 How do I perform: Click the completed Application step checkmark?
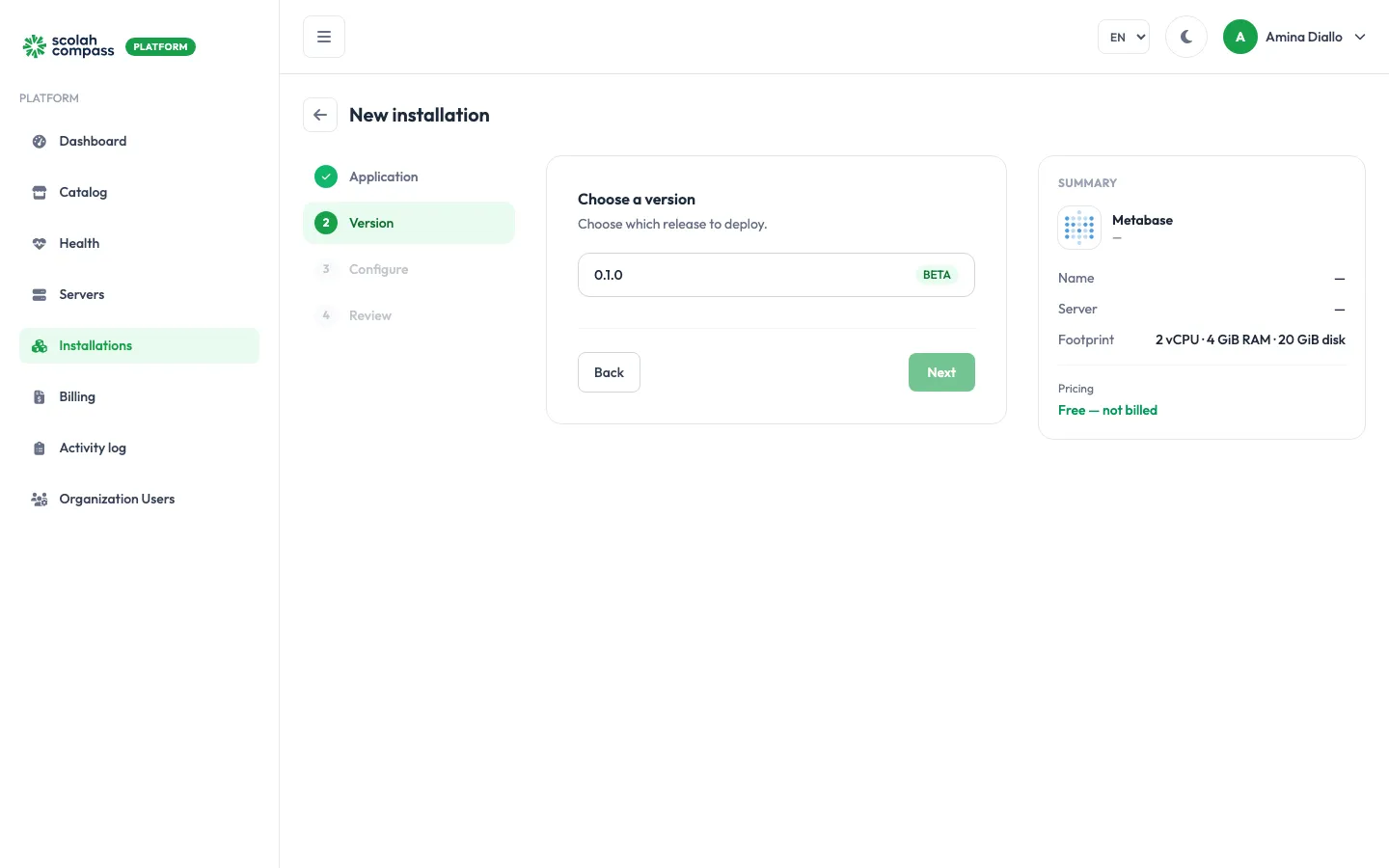[326, 176]
